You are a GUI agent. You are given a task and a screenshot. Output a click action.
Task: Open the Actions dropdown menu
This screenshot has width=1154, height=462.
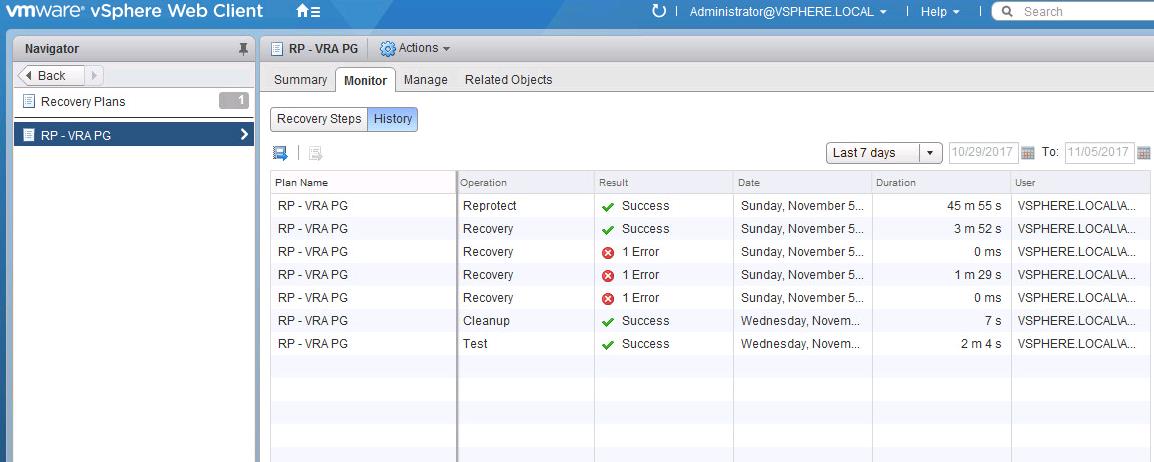tap(415, 49)
